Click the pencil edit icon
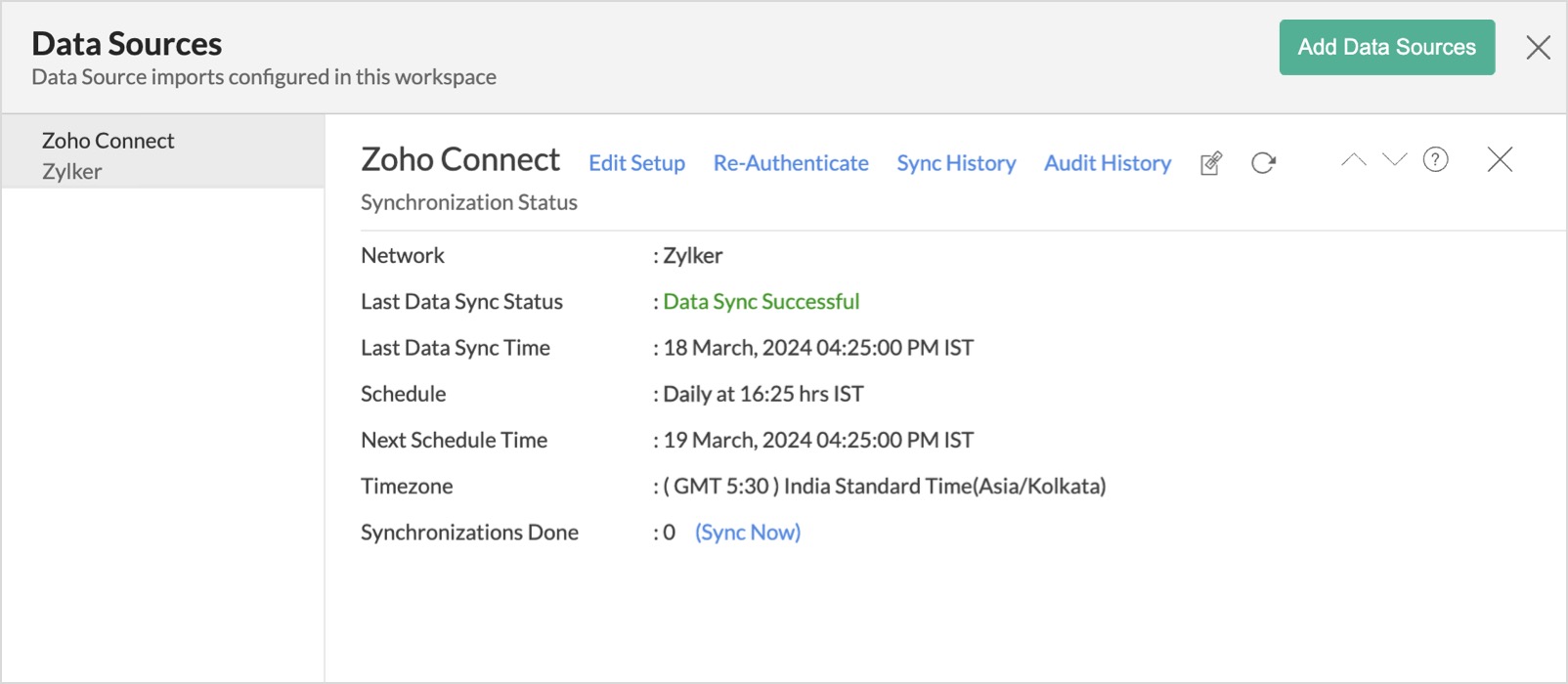The height and width of the screenshot is (684, 1568). point(1210,163)
